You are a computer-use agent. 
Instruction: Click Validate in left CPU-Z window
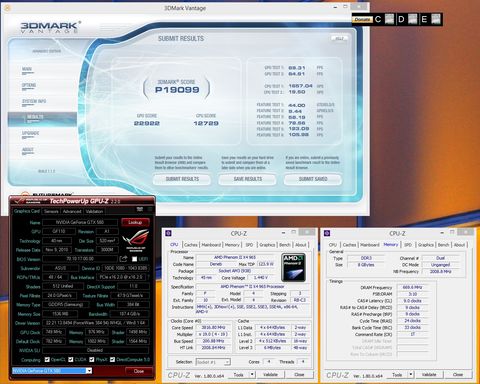tap(270, 375)
